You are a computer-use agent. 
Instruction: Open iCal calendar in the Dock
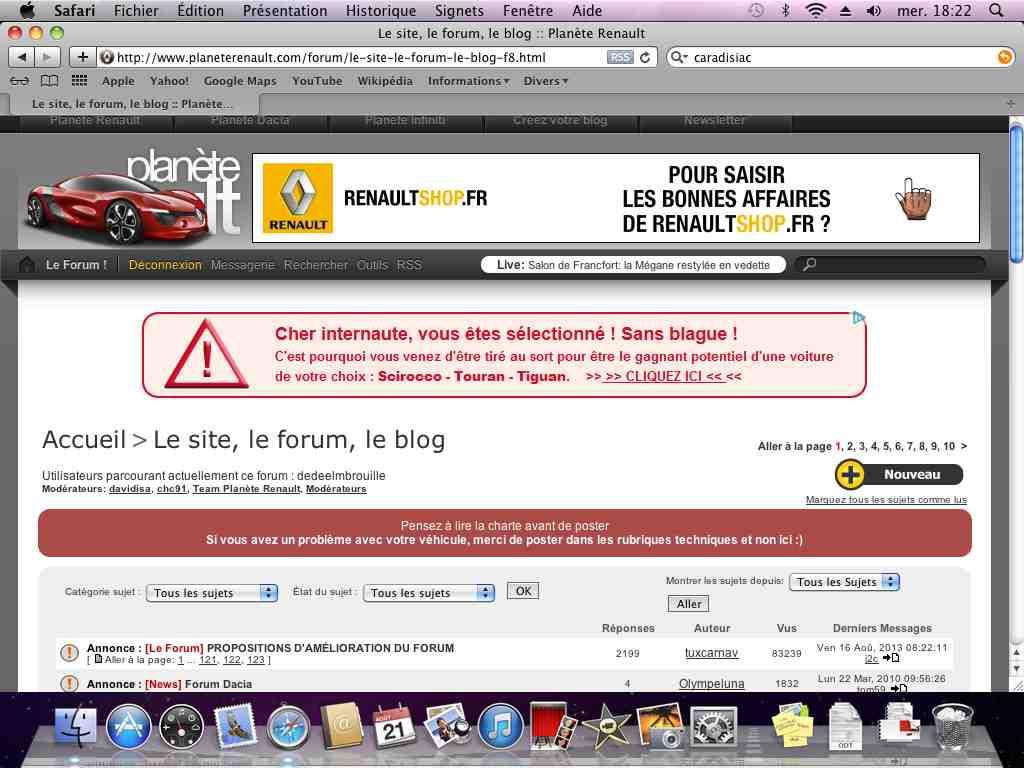point(394,726)
